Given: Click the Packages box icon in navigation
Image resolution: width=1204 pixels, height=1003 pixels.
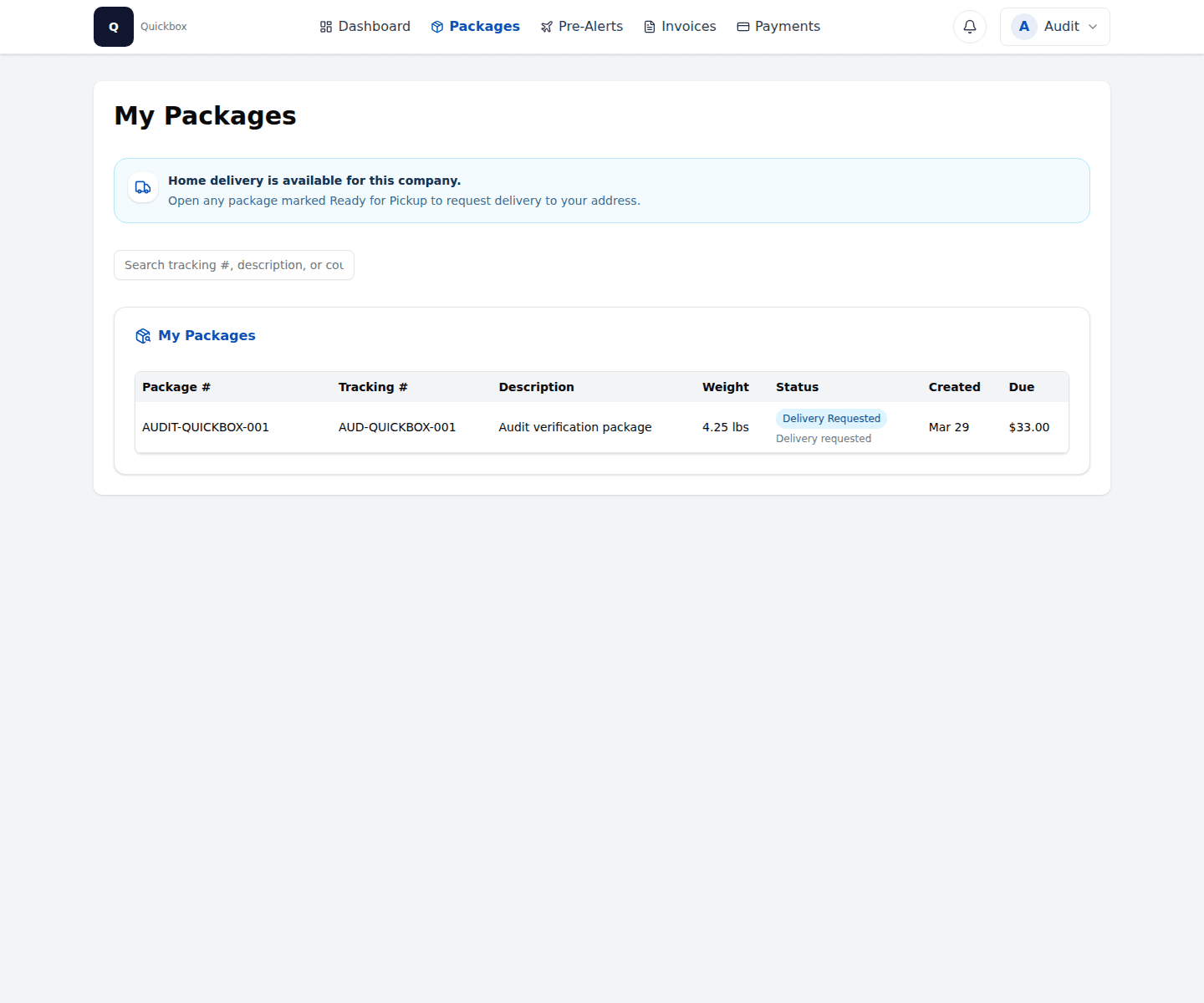Looking at the screenshot, I should click(436, 26).
